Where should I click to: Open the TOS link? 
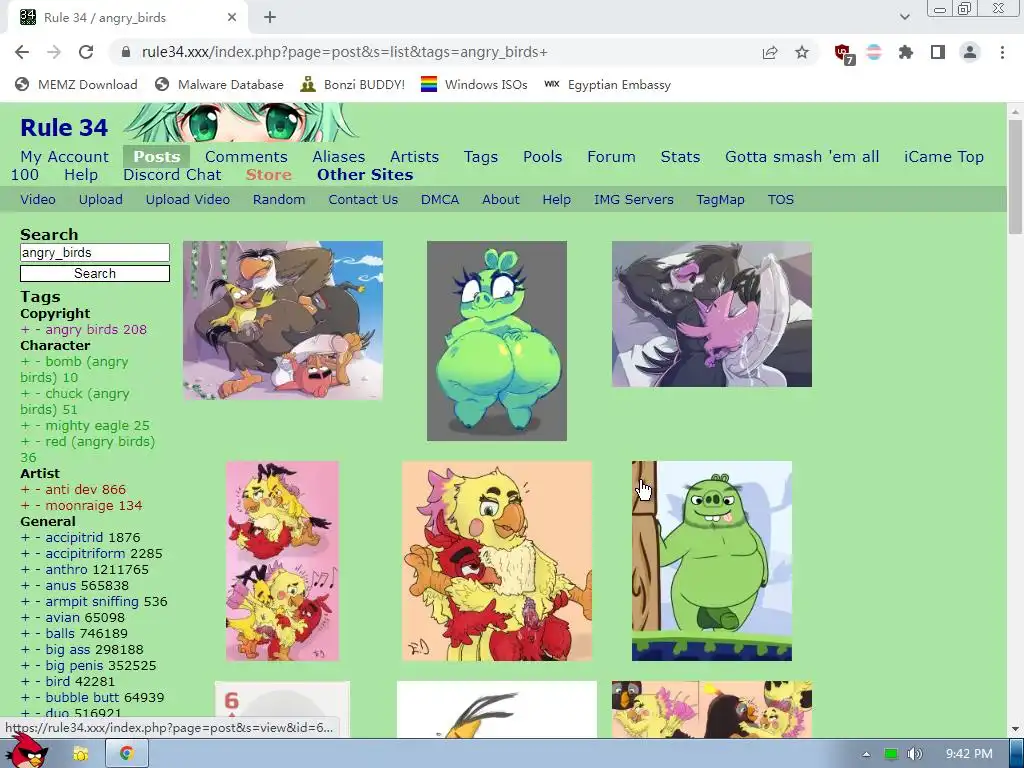point(780,200)
